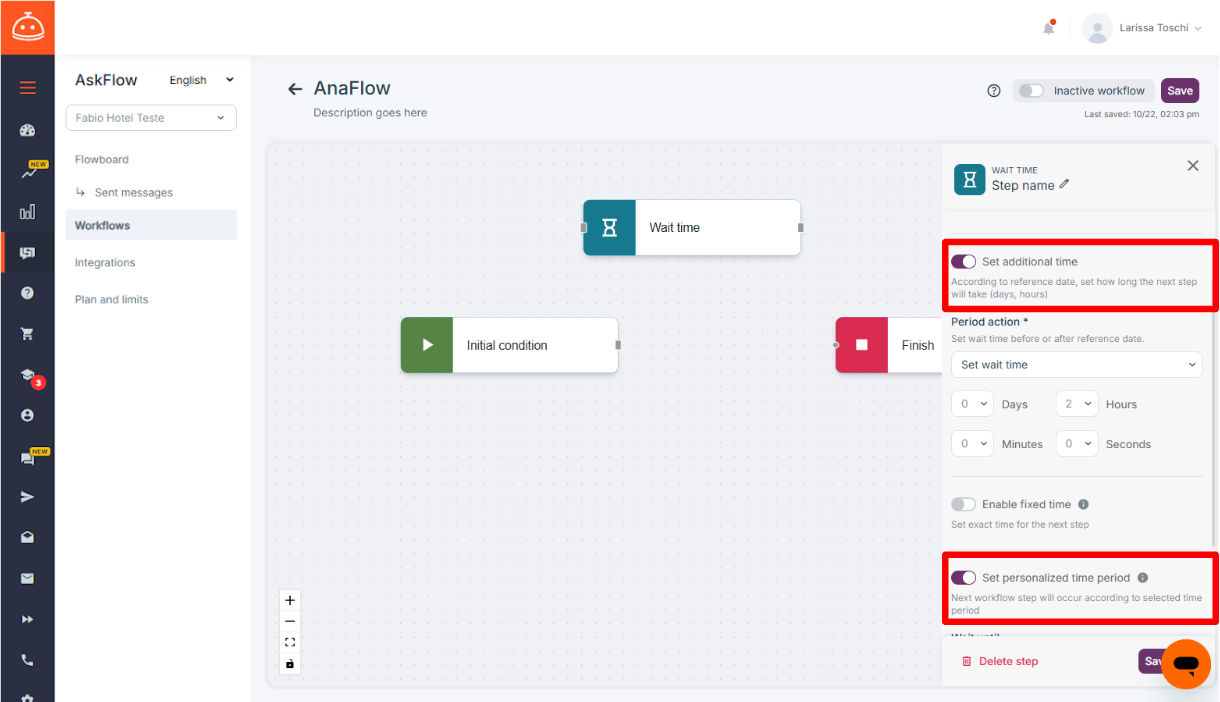Image resolution: width=1220 pixels, height=702 pixels.
Task: Click the Delete step link
Action: (1000, 661)
